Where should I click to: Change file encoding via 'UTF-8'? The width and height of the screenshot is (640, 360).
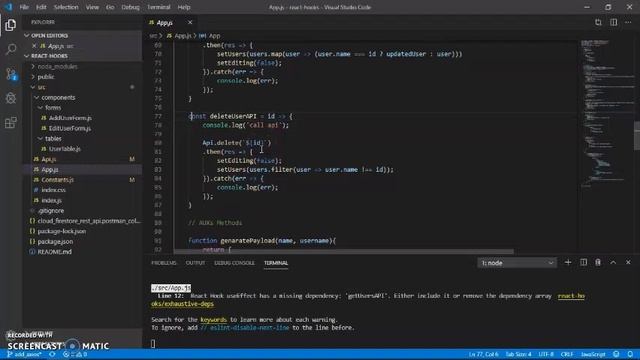point(546,354)
